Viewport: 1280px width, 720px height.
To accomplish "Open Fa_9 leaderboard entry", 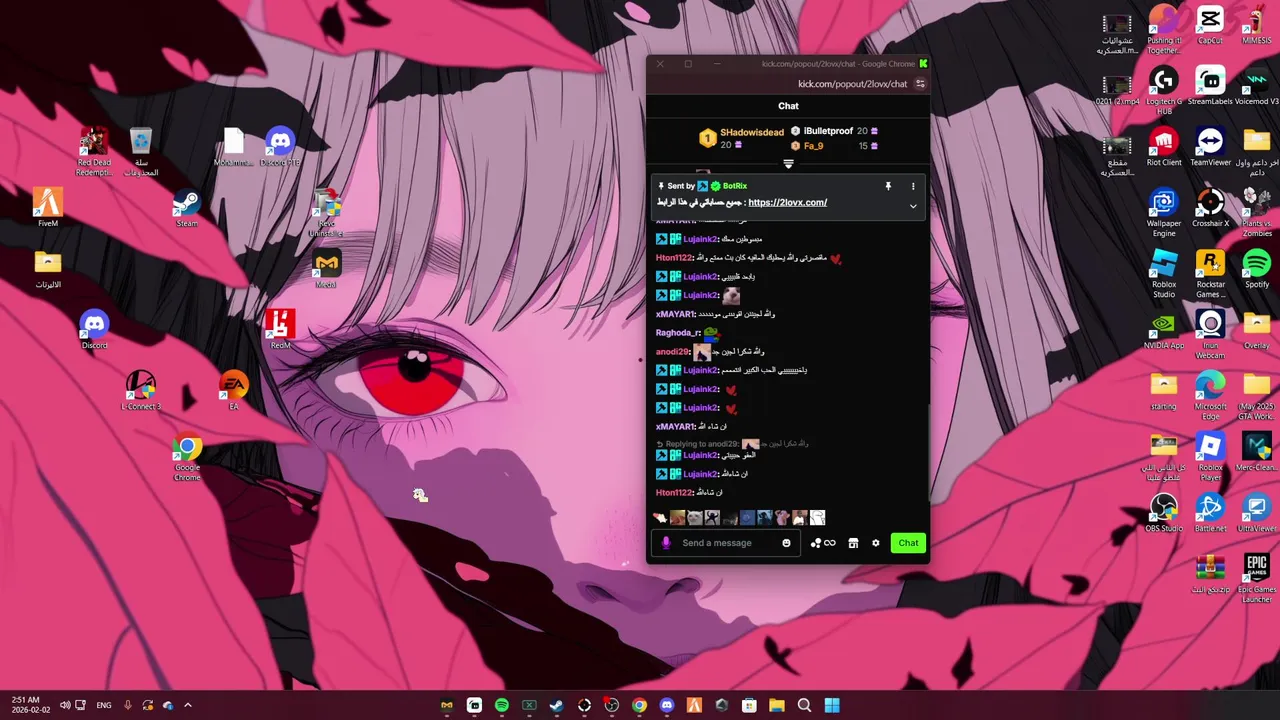I will point(813,146).
